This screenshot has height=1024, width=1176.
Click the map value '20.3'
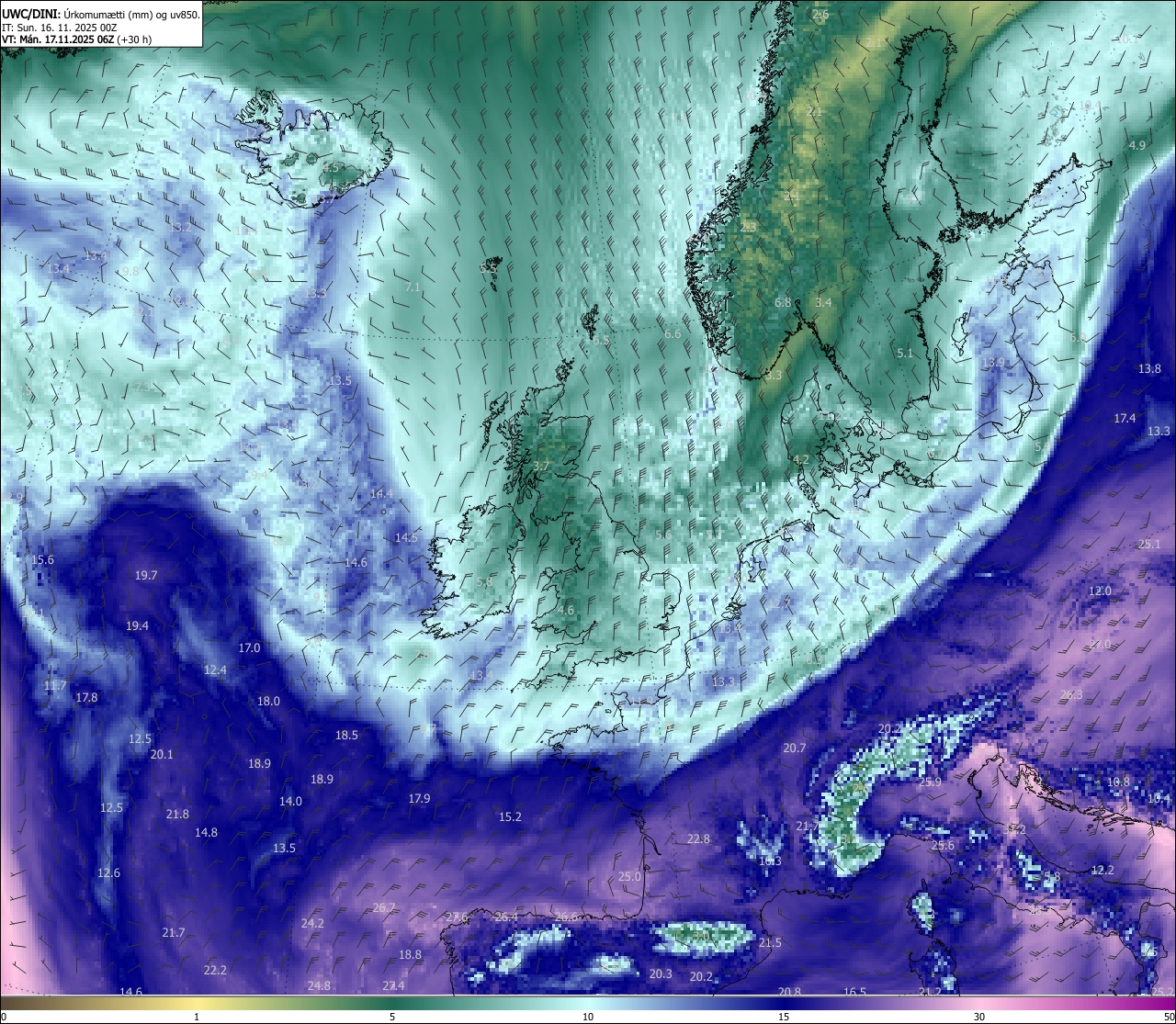click(x=661, y=974)
